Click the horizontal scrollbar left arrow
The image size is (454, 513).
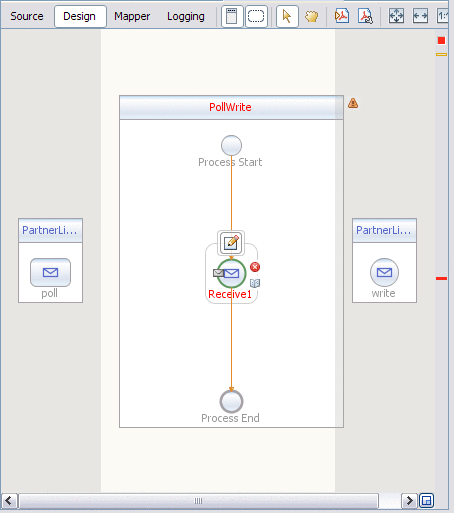point(9,501)
